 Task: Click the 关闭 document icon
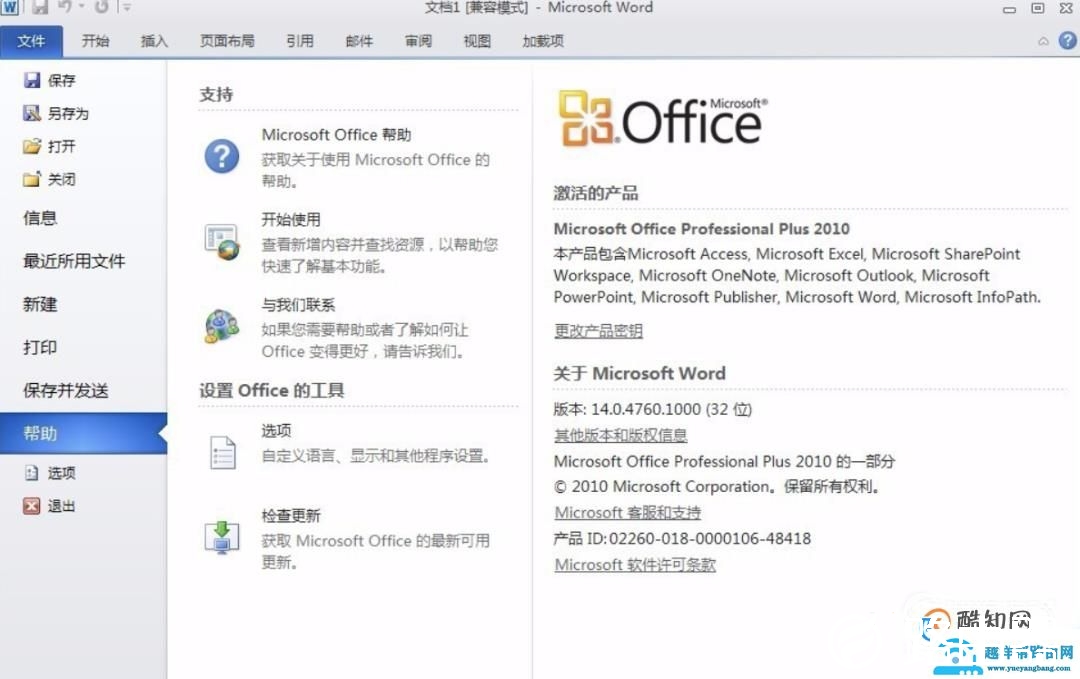[32, 179]
